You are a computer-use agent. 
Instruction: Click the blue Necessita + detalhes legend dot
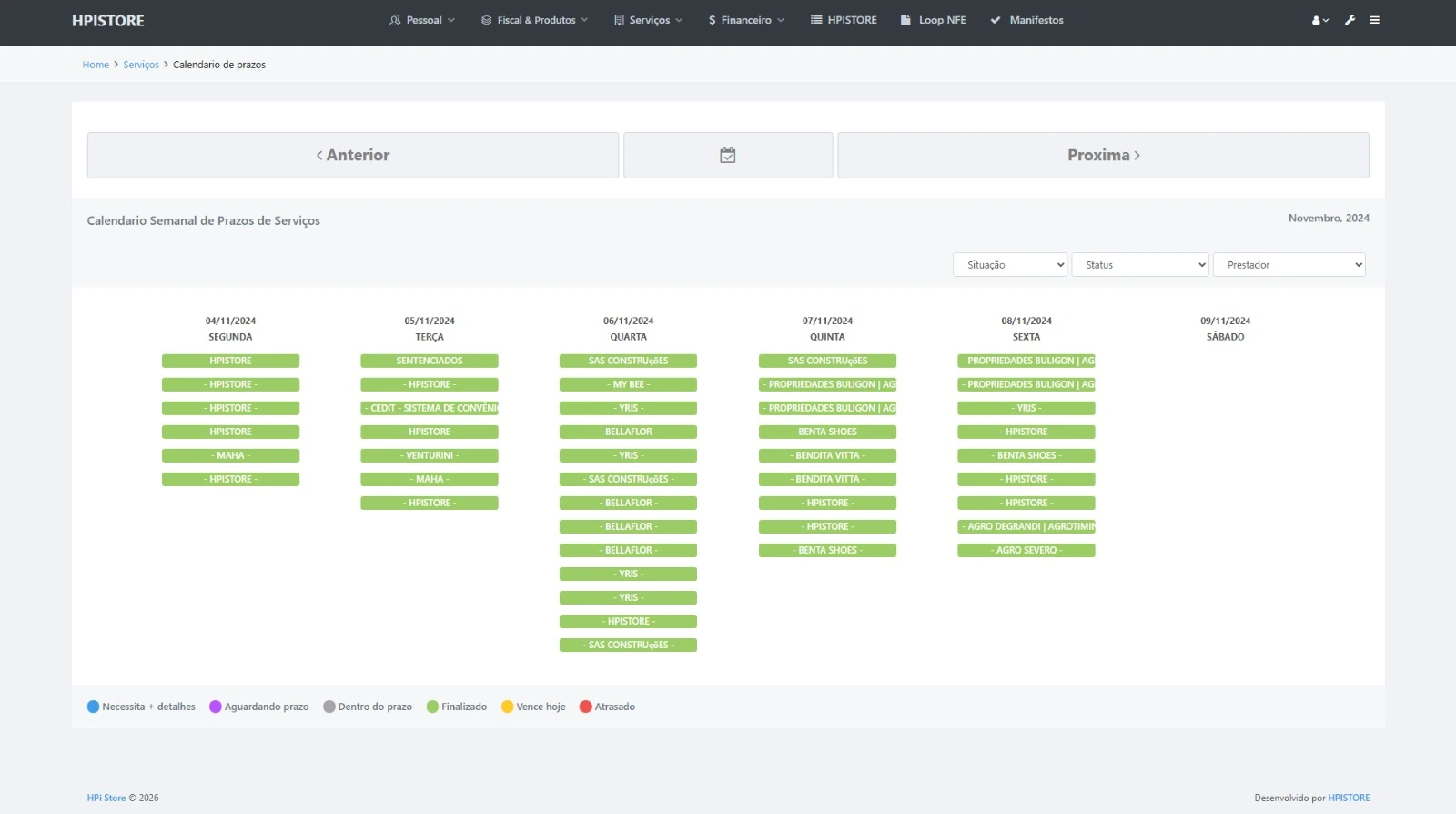tap(93, 707)
